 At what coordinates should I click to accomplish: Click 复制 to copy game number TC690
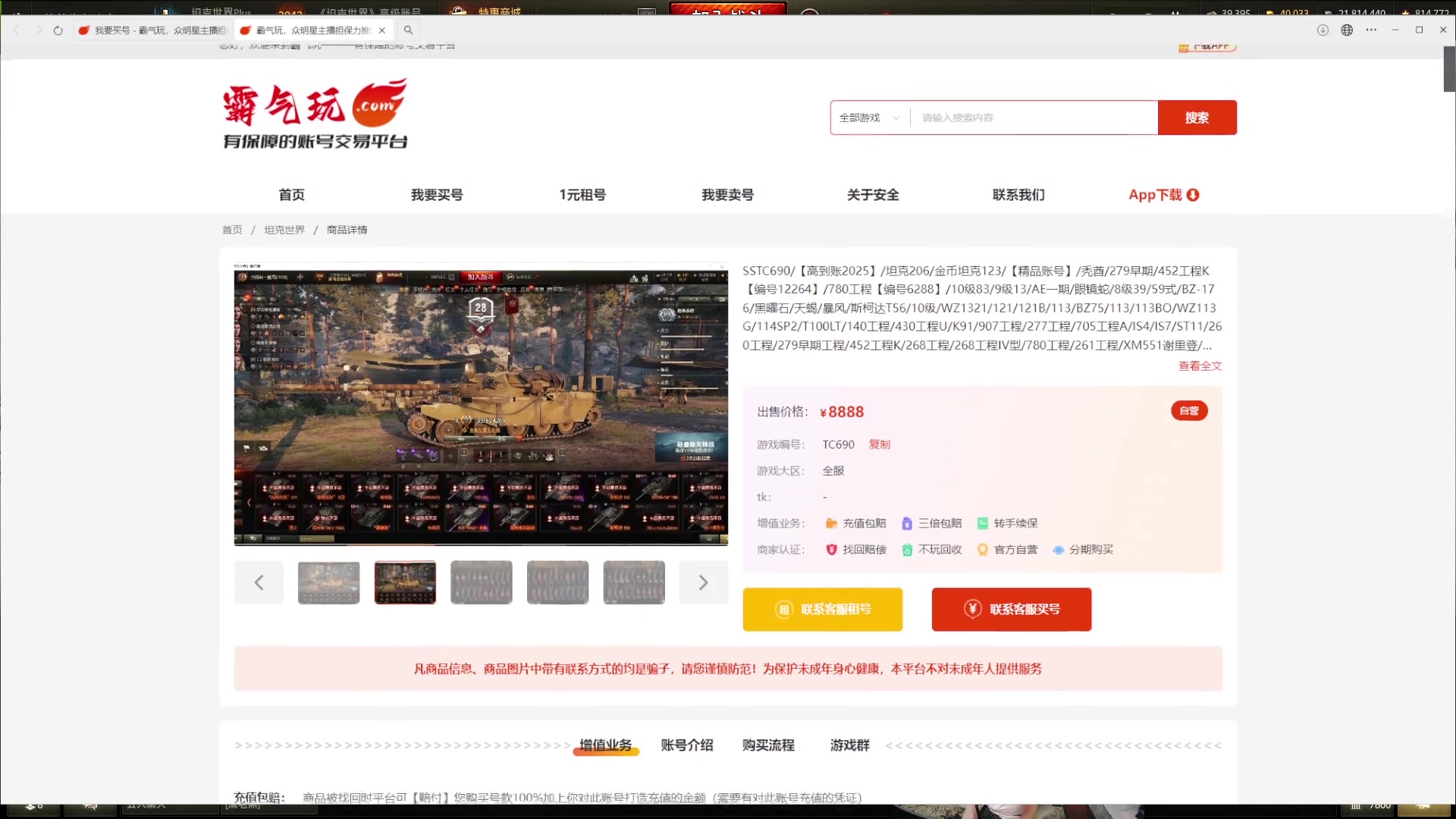click(x=879, y=444)
